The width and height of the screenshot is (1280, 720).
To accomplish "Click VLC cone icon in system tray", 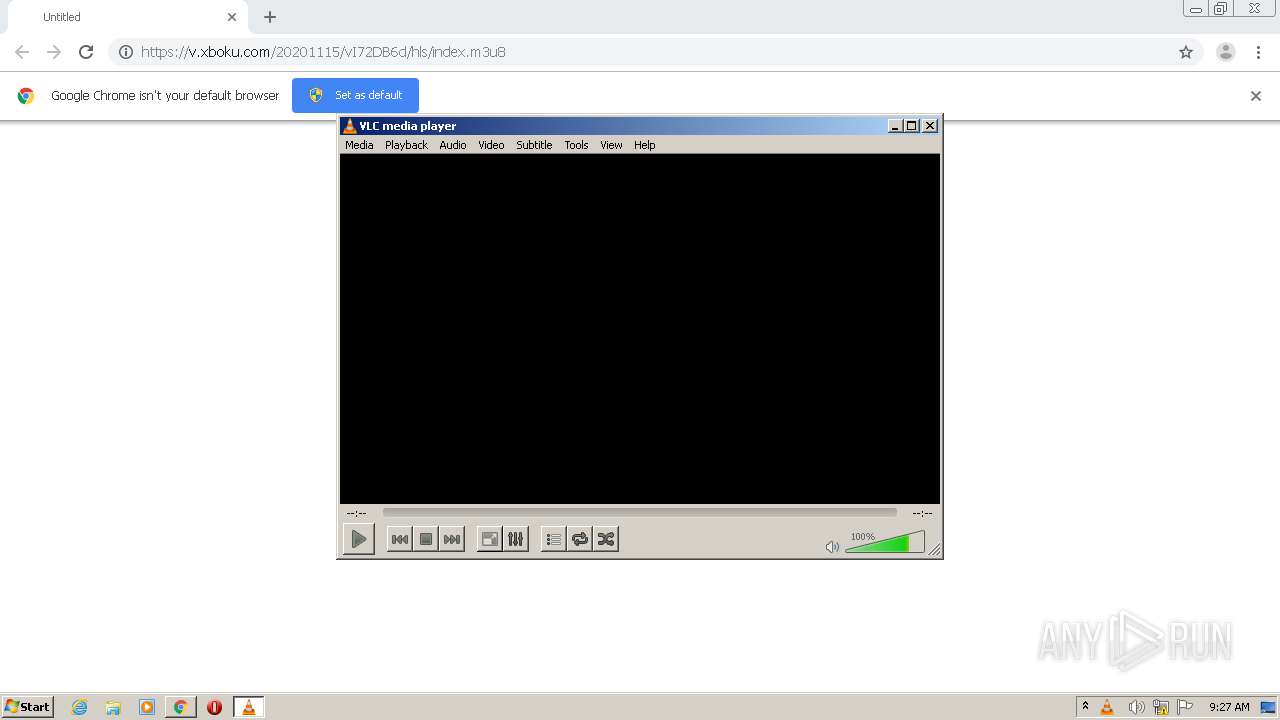I will pyautogui.click(x=1107, y=707).
